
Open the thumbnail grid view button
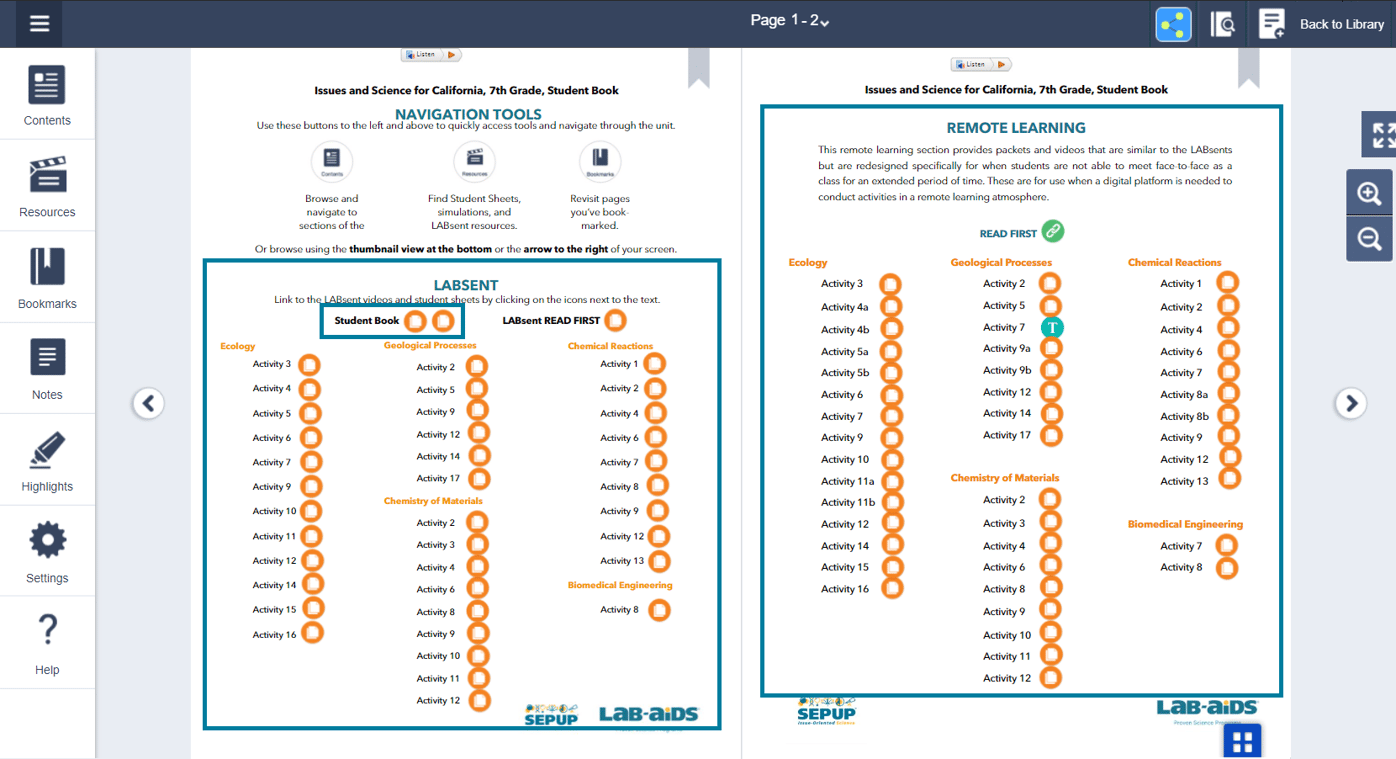click(x=1242, y=741)
